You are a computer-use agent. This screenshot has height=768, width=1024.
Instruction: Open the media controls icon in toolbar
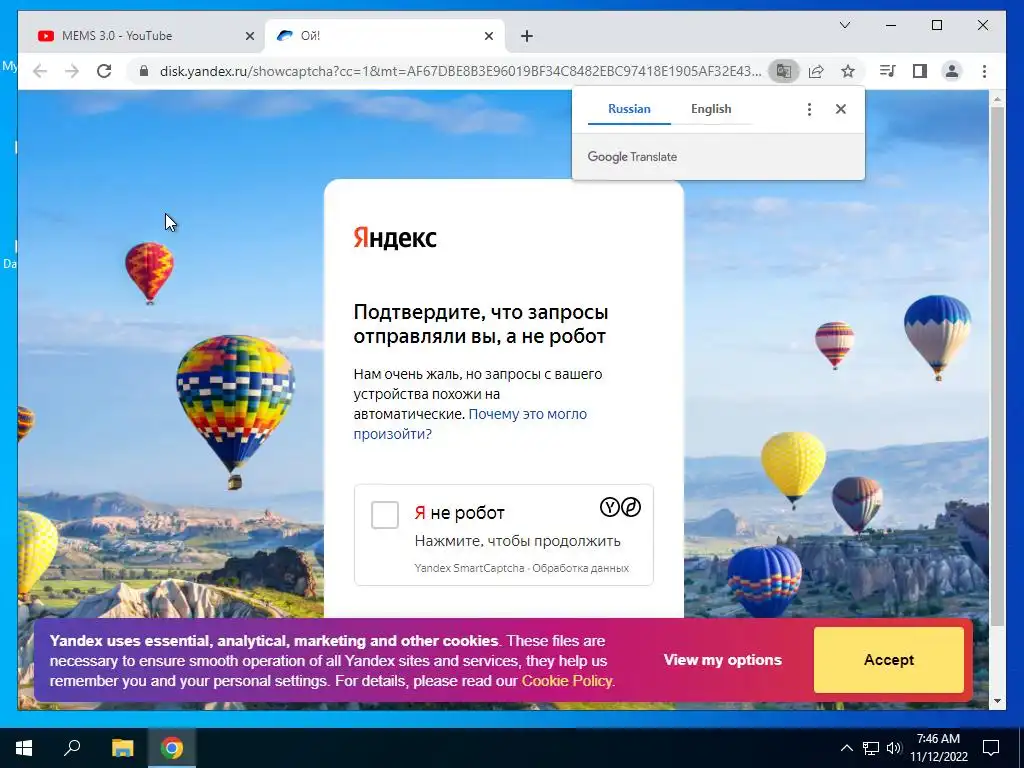click(x=887, y=71)
